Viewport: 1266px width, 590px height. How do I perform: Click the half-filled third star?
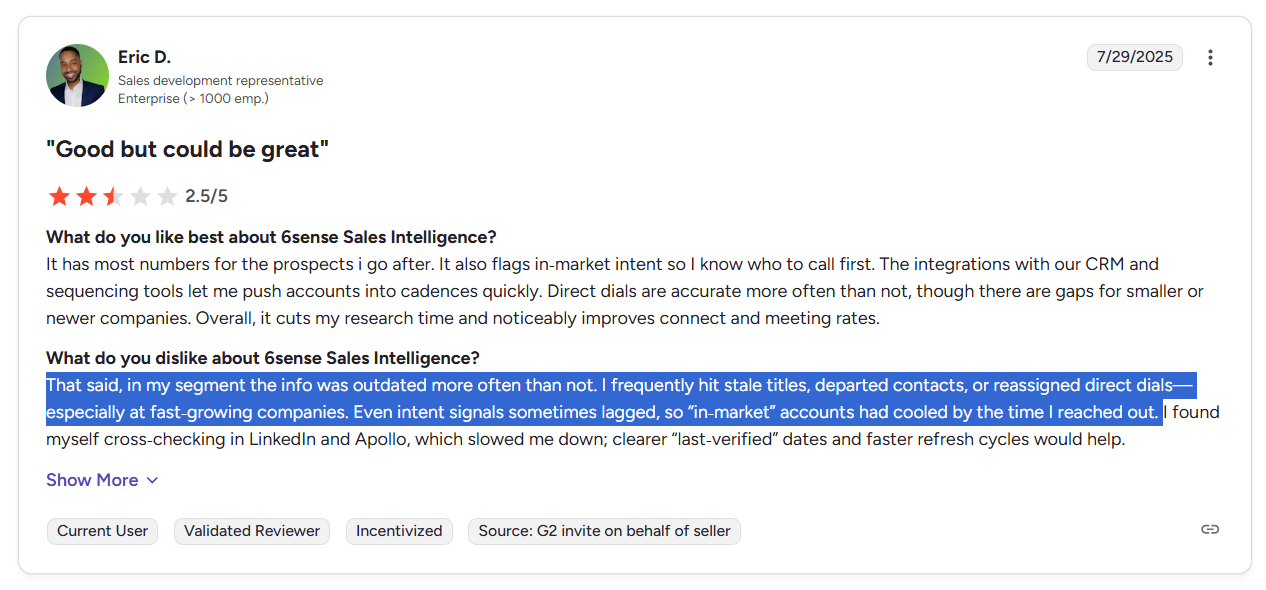tap(113, 196)
